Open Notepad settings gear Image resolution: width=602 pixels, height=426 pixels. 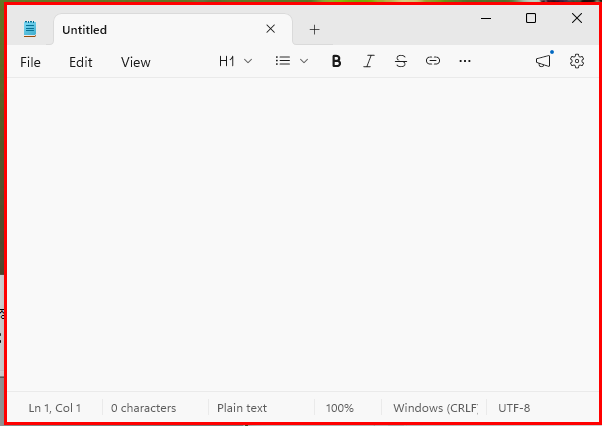tap(577, 61)
